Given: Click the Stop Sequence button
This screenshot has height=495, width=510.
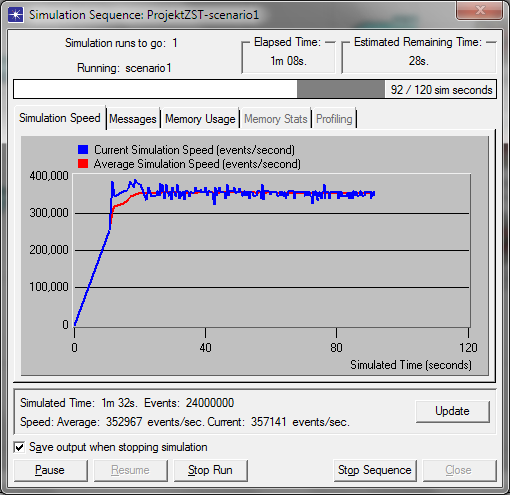Looking at the screenshot, I should pyautogui.click(x=375, y=470).
